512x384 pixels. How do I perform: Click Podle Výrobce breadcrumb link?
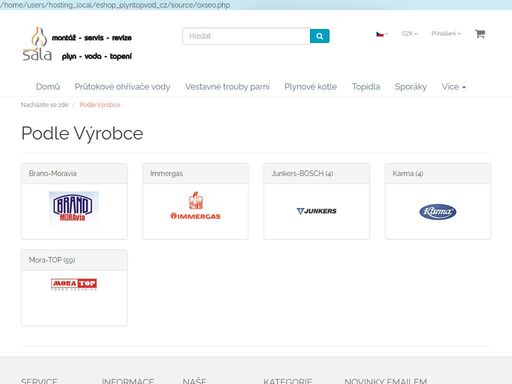point(100,105)
